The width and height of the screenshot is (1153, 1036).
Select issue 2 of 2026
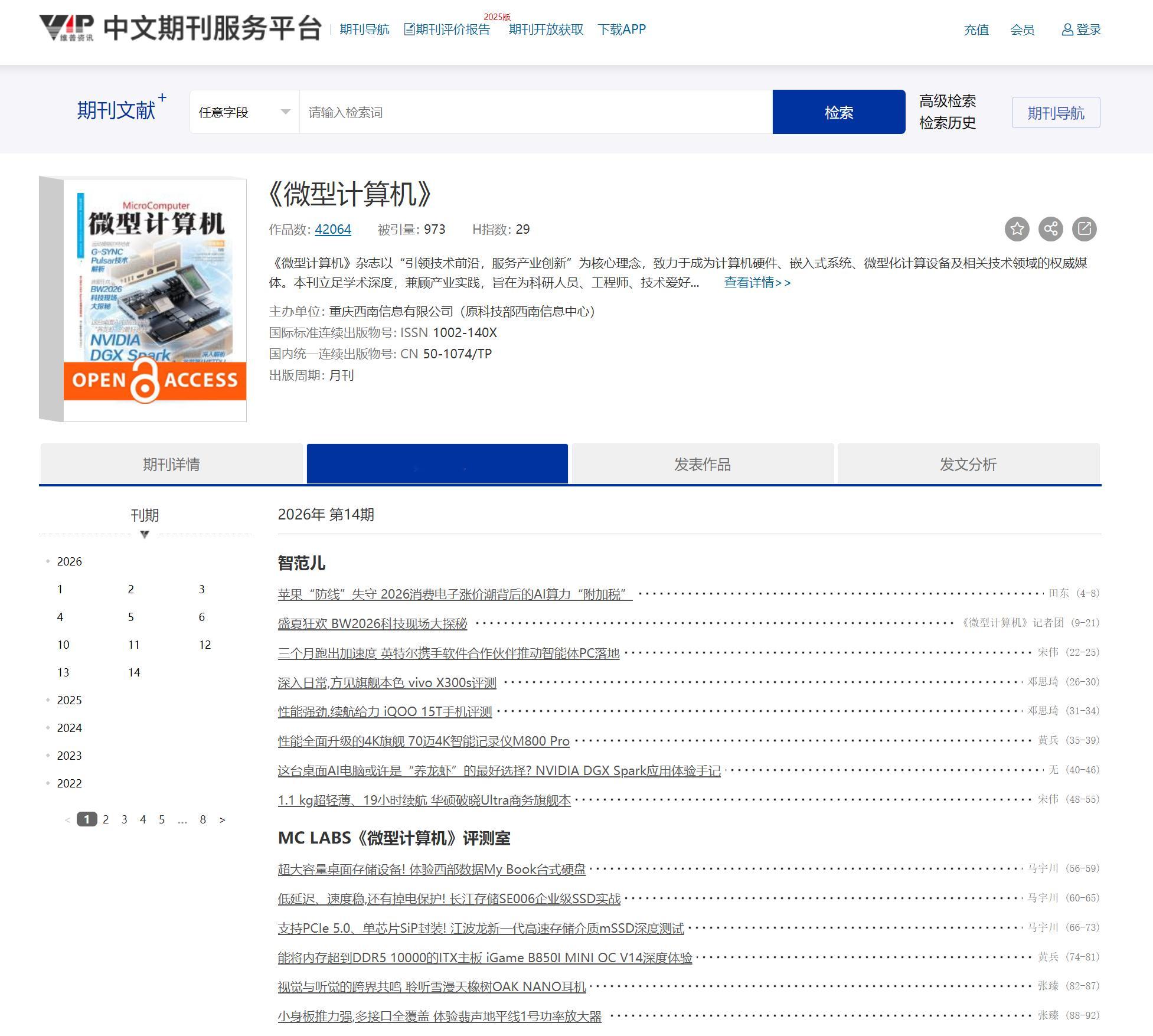point(130,589)
